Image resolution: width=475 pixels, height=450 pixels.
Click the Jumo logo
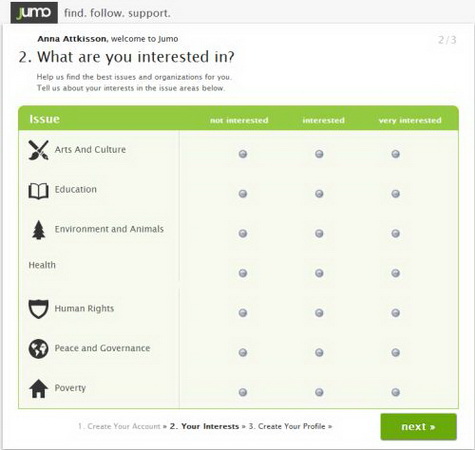tap(34, 13)
